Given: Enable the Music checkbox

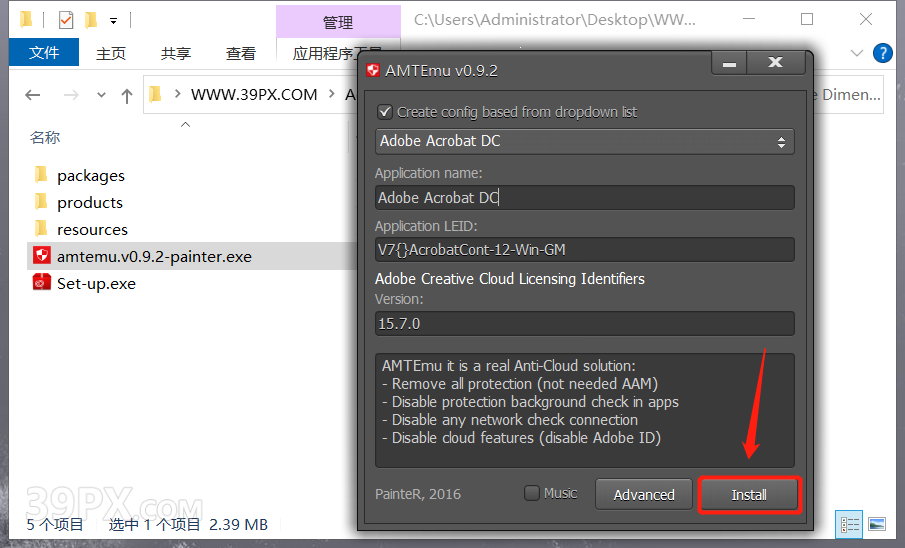Looking at the screenshot, I should pos(532,493).
